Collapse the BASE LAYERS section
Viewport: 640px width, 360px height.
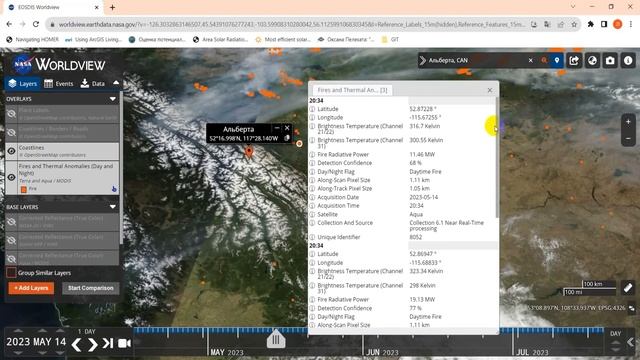(x=113, y=207)
